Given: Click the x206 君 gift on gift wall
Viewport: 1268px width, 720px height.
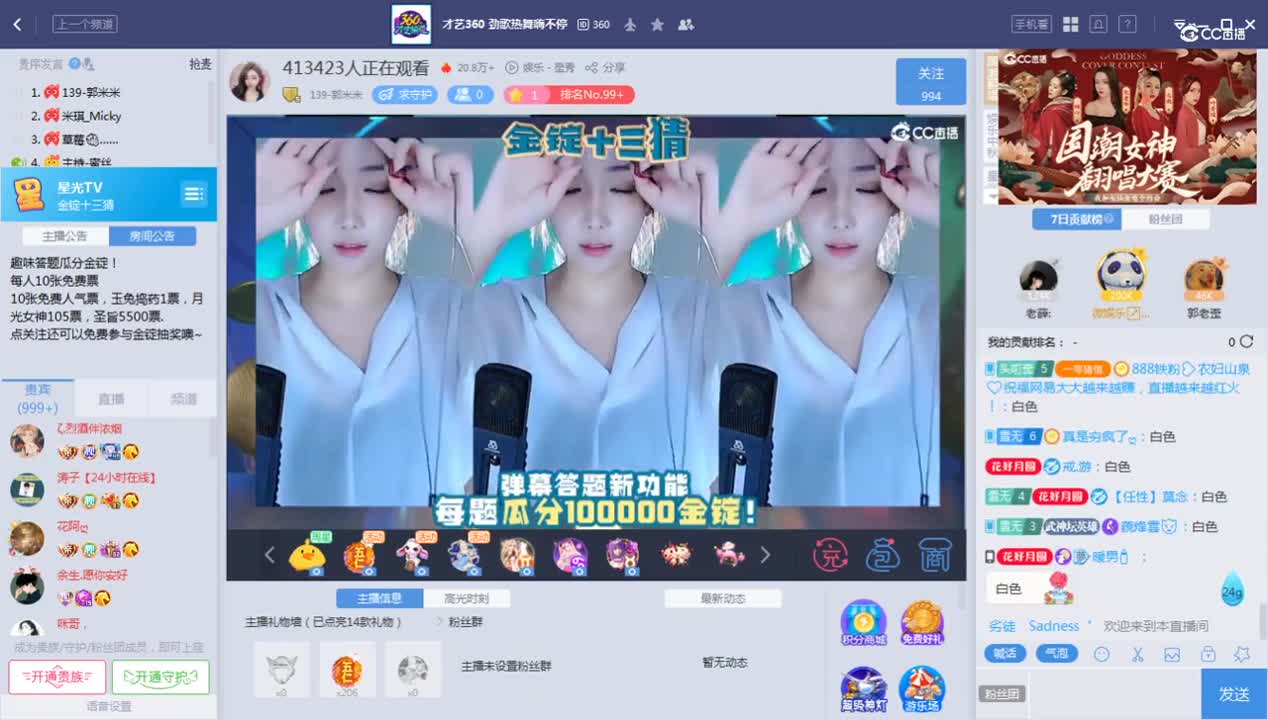Looking at the screenshot, I should pos(347,669).
